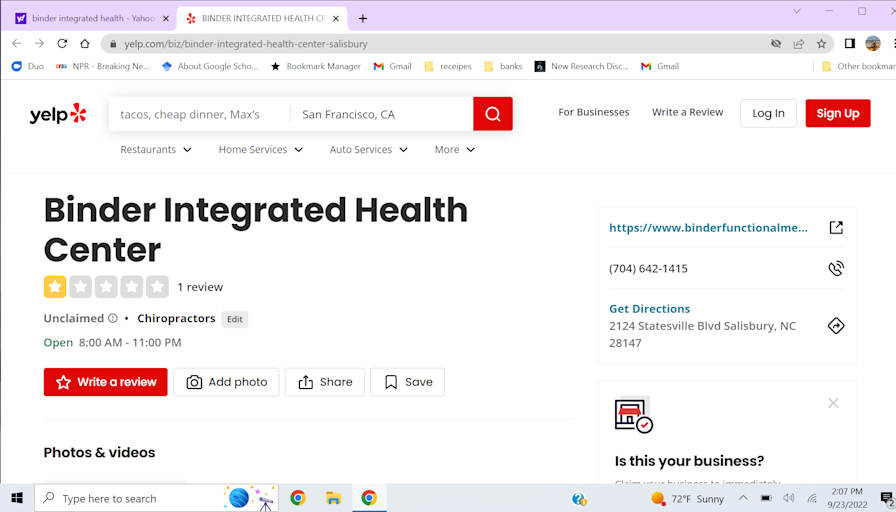The image size is (896, 512).
Task: Open the Bookmark Manager bookmark
Action: pos(315,66)
